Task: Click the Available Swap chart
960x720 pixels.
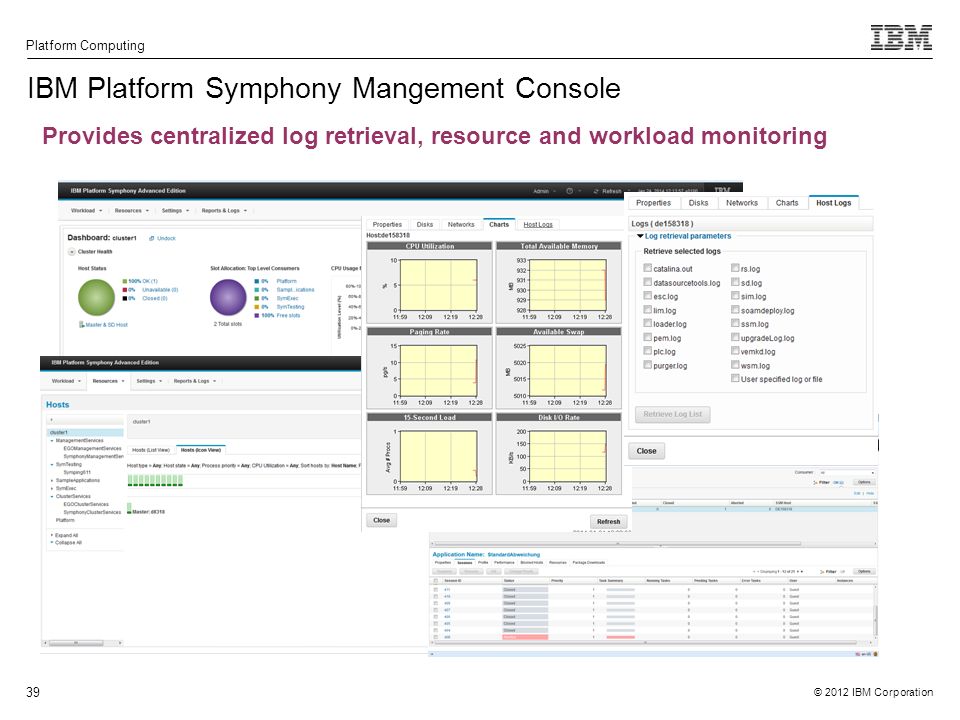Action: point(558,367)
